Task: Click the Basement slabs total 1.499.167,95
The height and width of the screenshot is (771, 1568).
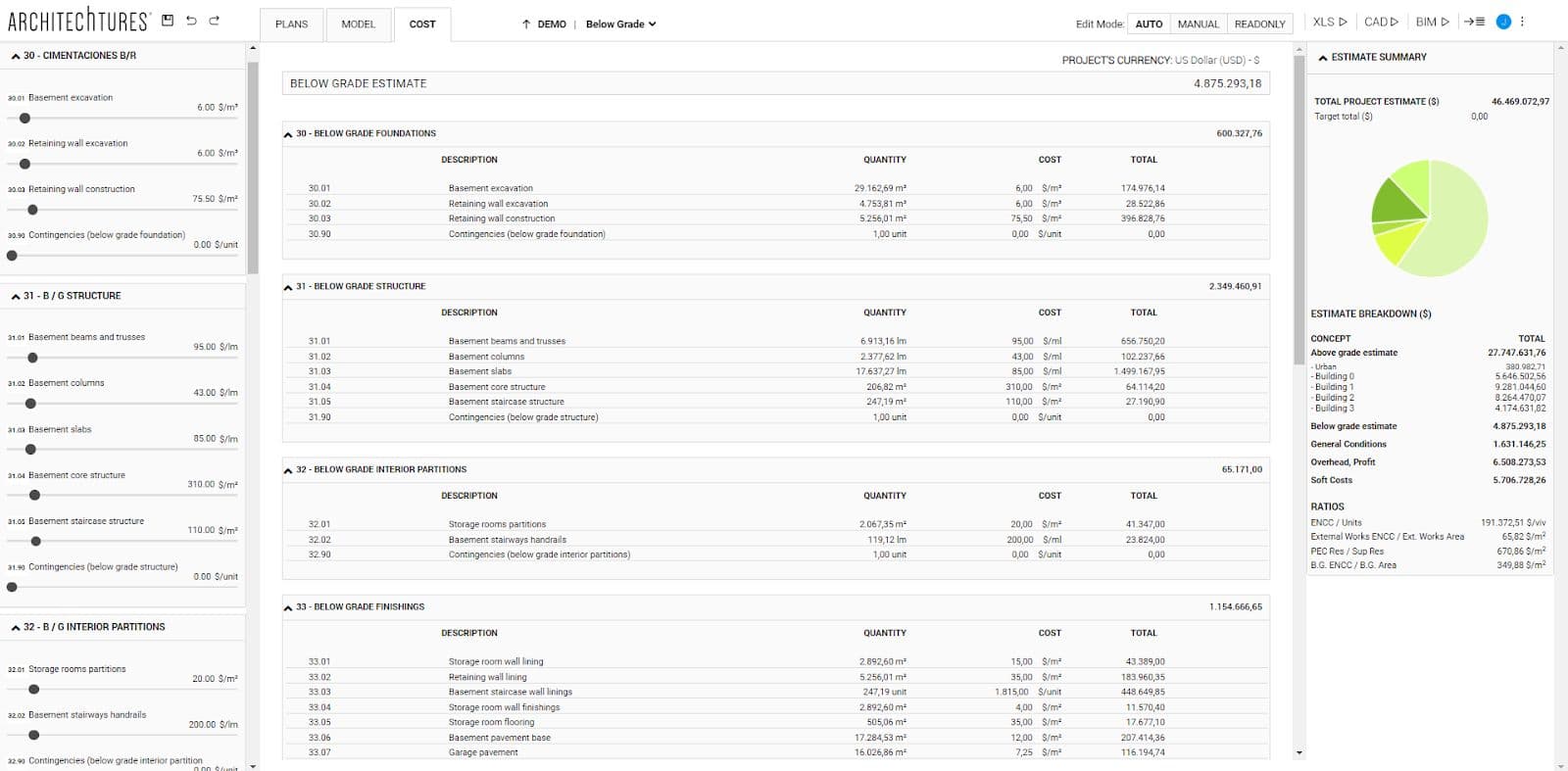Action: point(1140,371)
